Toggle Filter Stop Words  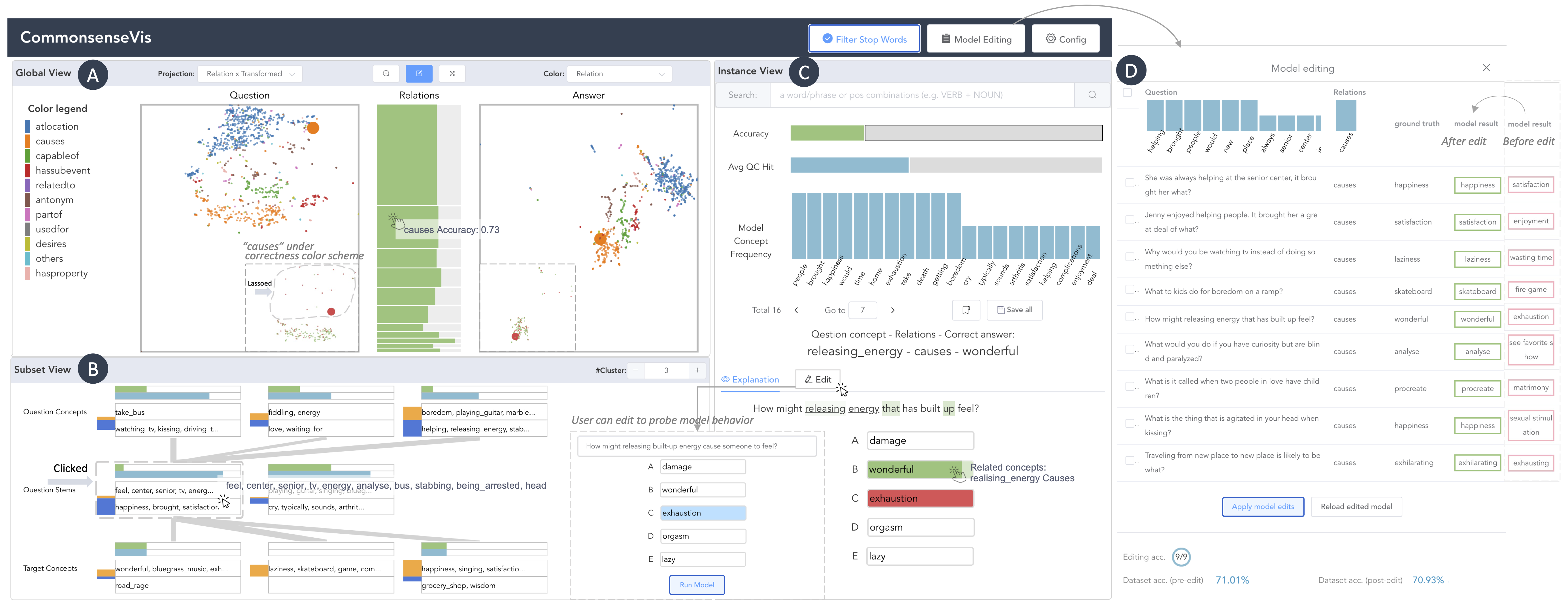(864, 39)
